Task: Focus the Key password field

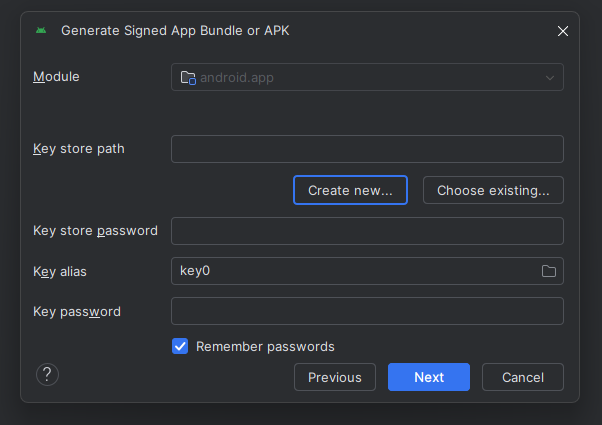Action: pyautogui.click(x=366, y=311)
